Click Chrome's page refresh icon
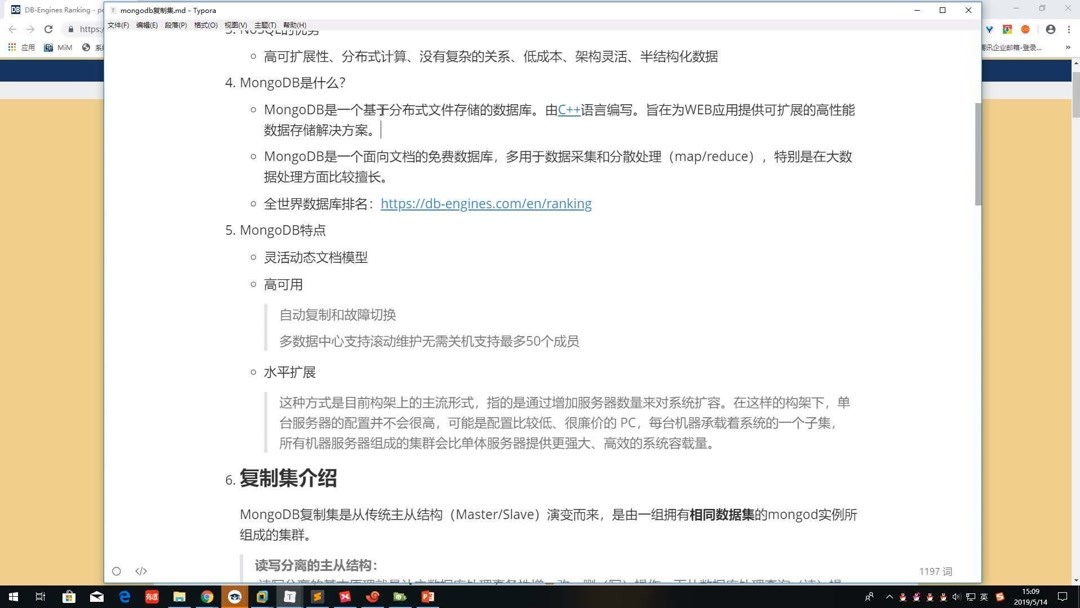Viewport: 1080px width, 608px height. (x=48, y=29)
